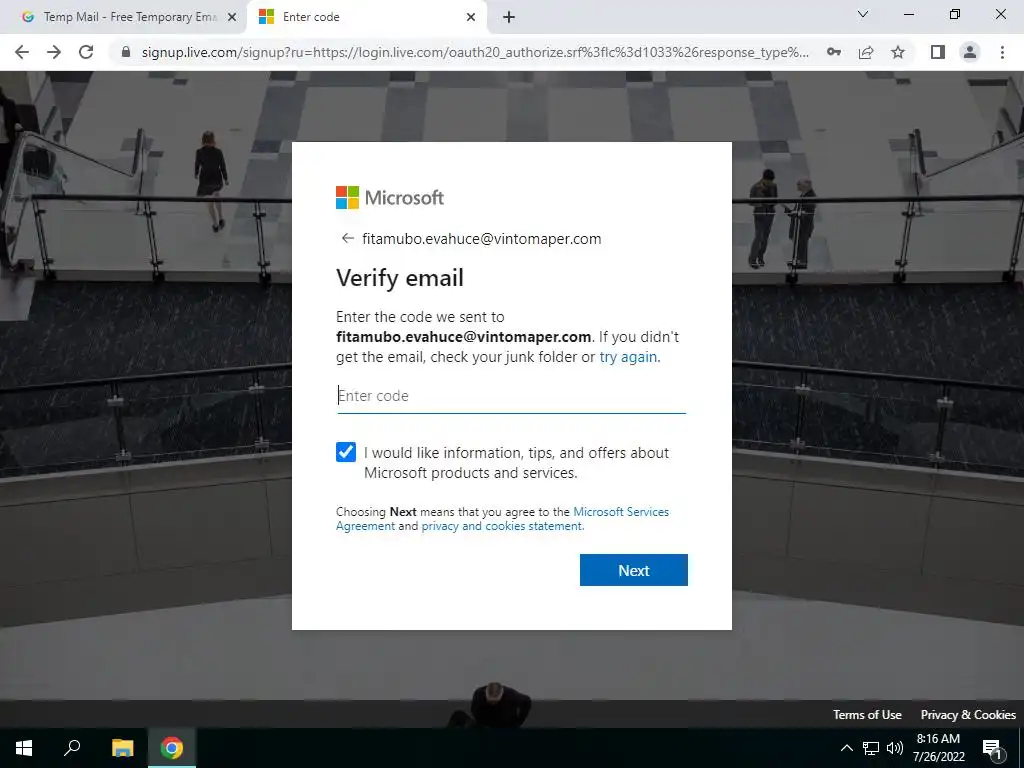Open File Explorer from taskbar

coord(122,748)
